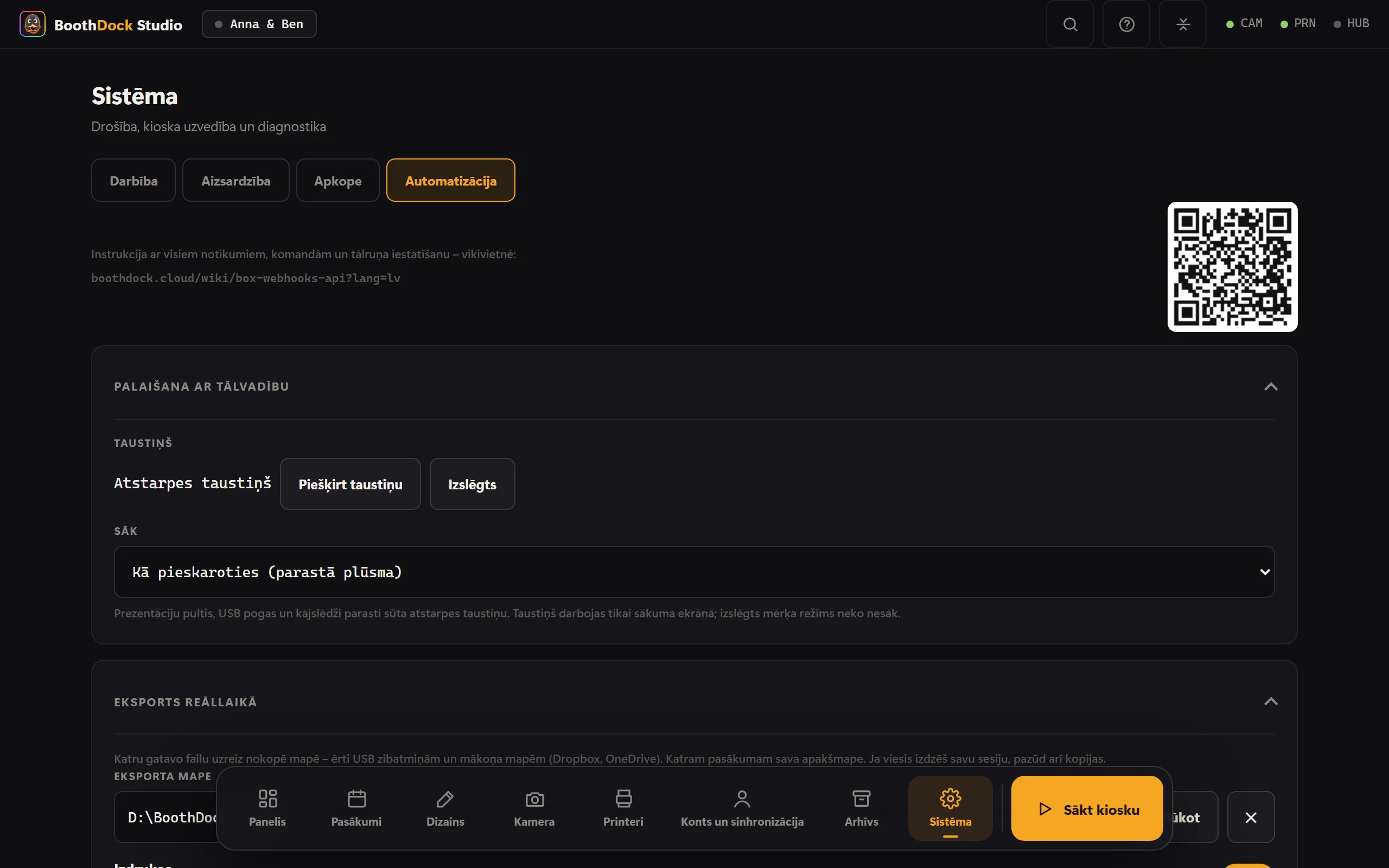The image size is (1389, 868).
Task: Open Printeri in the bottom dock
Action: pos(623,808)
